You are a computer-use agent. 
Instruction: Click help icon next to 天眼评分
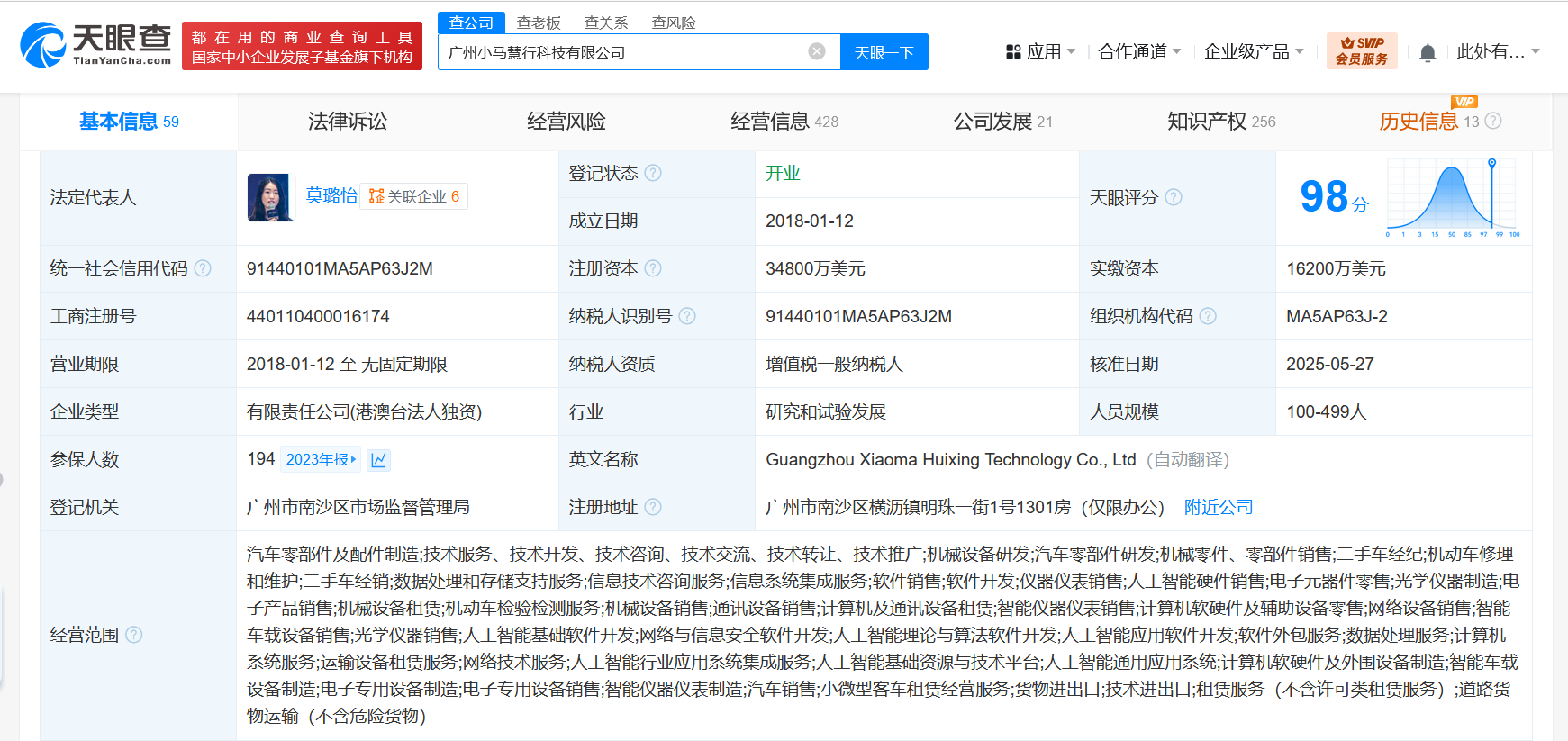pyautogui.click(x=1174, y=197)
